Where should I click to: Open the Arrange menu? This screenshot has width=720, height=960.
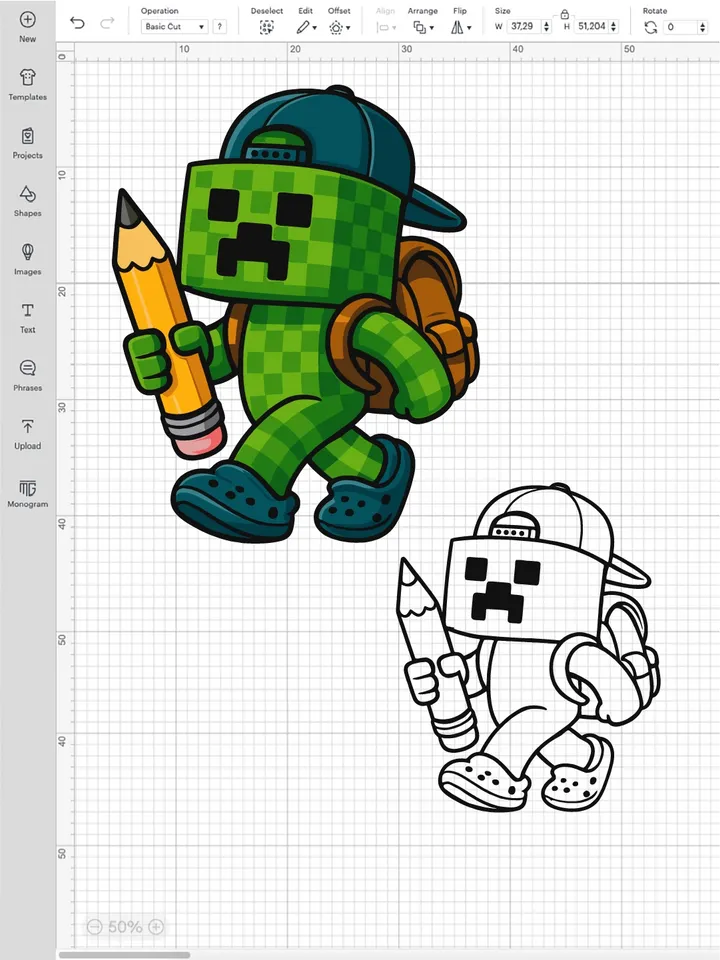pyautogui.click(x=422, y=28)
